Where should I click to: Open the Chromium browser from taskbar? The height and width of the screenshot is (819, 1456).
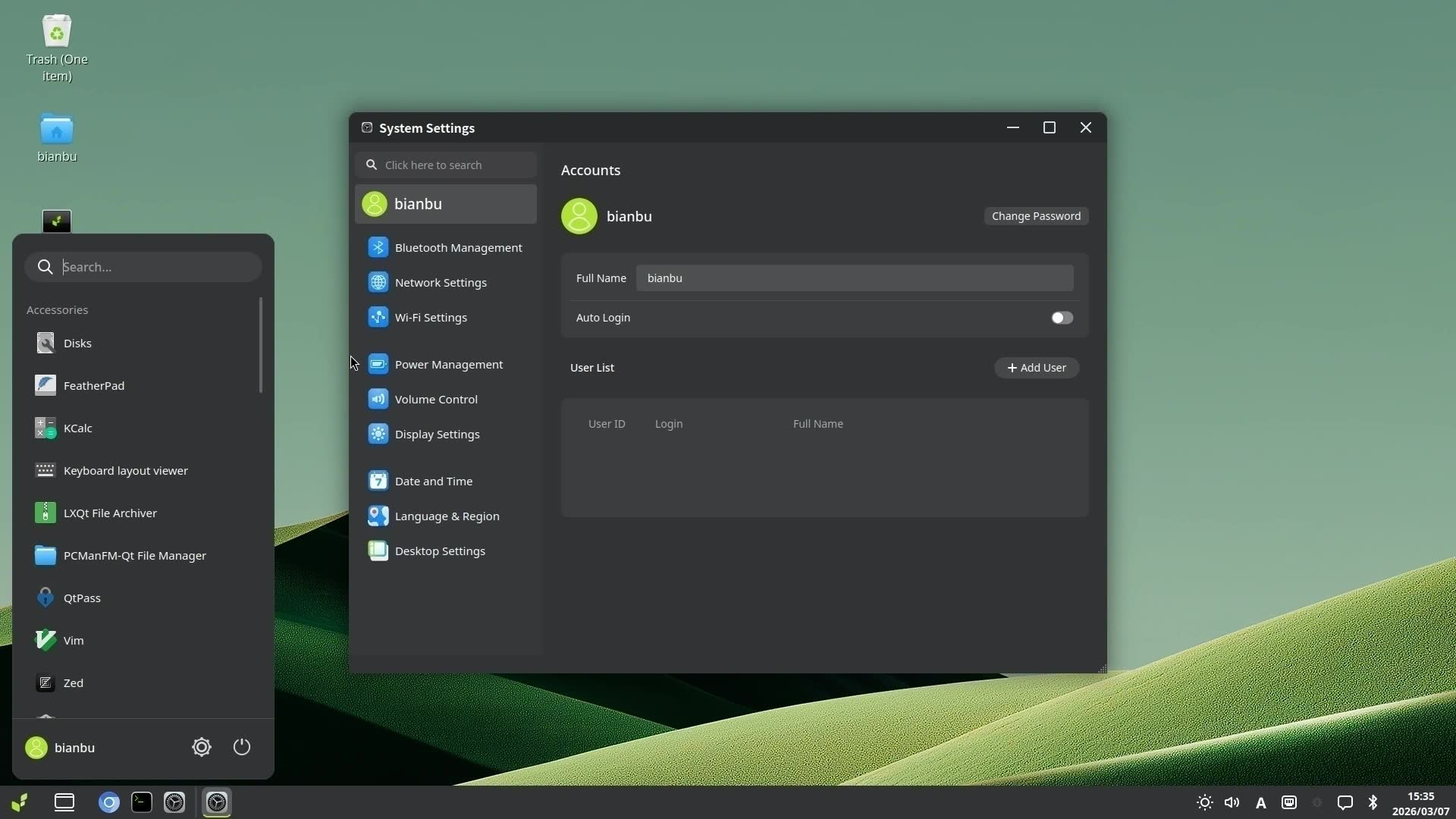click(x=109, y=802)
